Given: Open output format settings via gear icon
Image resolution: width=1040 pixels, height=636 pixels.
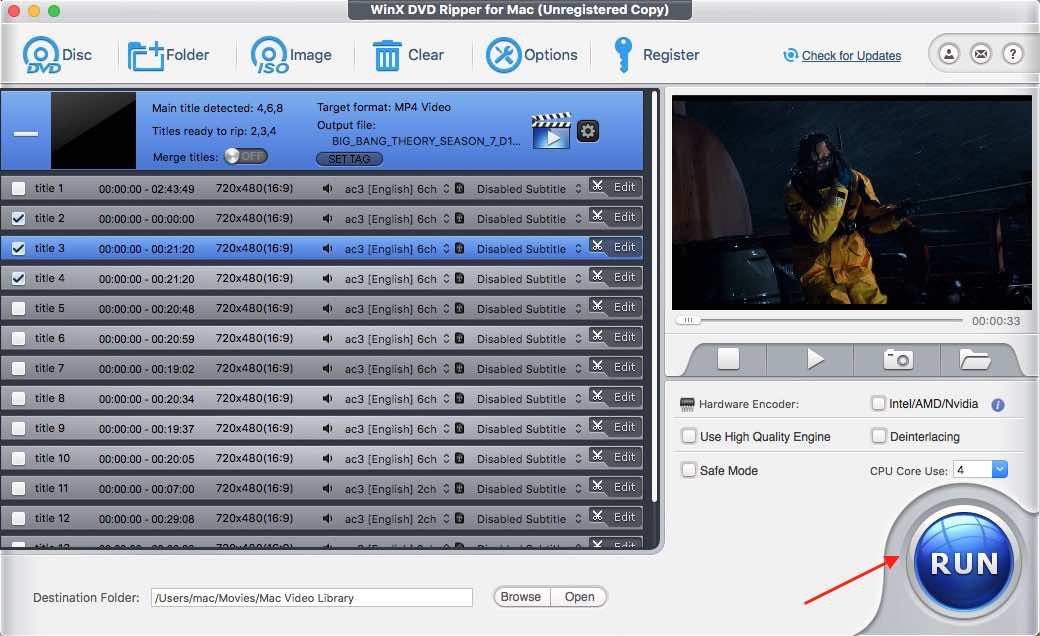Looking at the screenshot, I should tap(587, 131).
